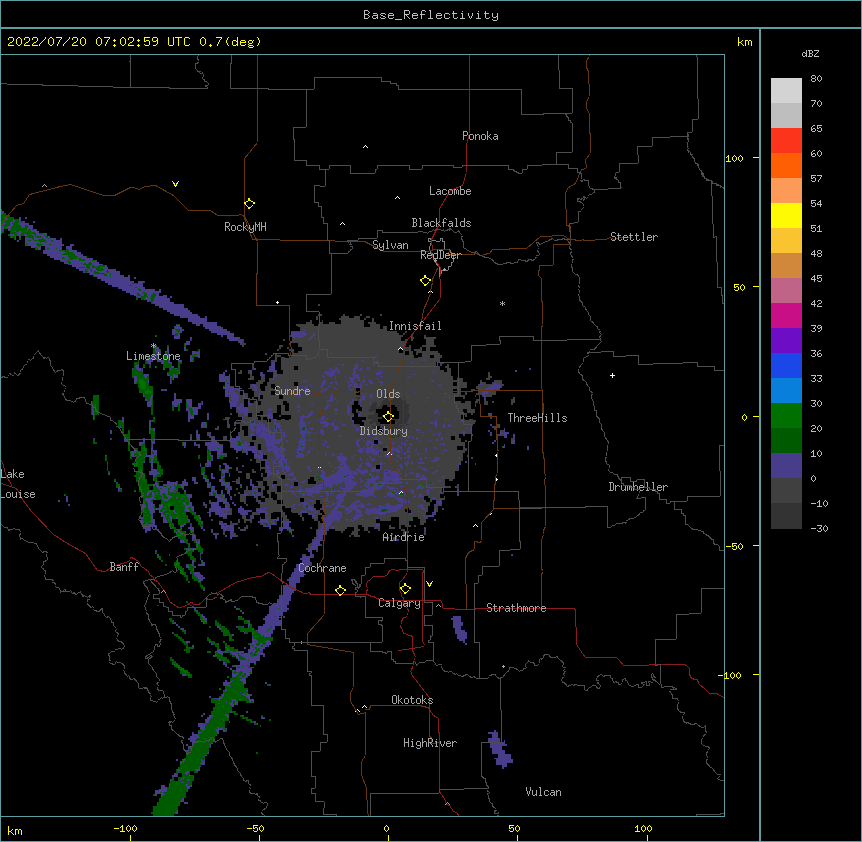862x842 pixels.
Task: Click the Innisfail city label
Action: 415,326
